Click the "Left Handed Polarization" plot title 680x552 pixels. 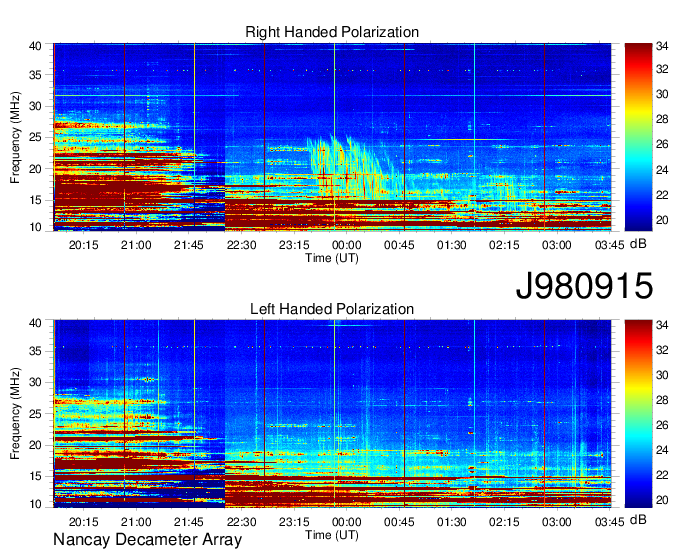(x=332, y=309)
